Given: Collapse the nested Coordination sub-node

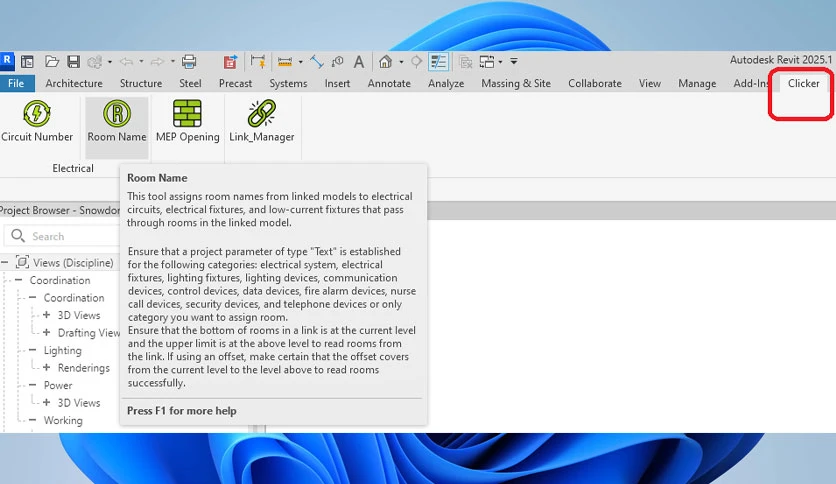Looking at the screenshot, I should pyautogui.click(x=33, y=297).
